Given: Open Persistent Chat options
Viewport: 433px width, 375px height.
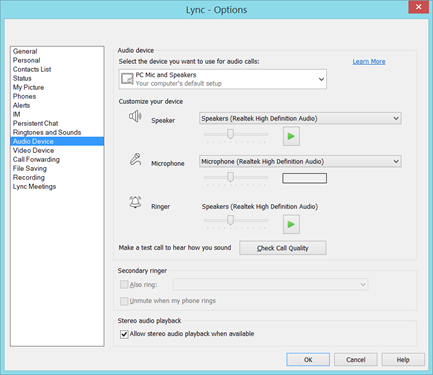Looking at the screenshot, I should pos(57,123).
